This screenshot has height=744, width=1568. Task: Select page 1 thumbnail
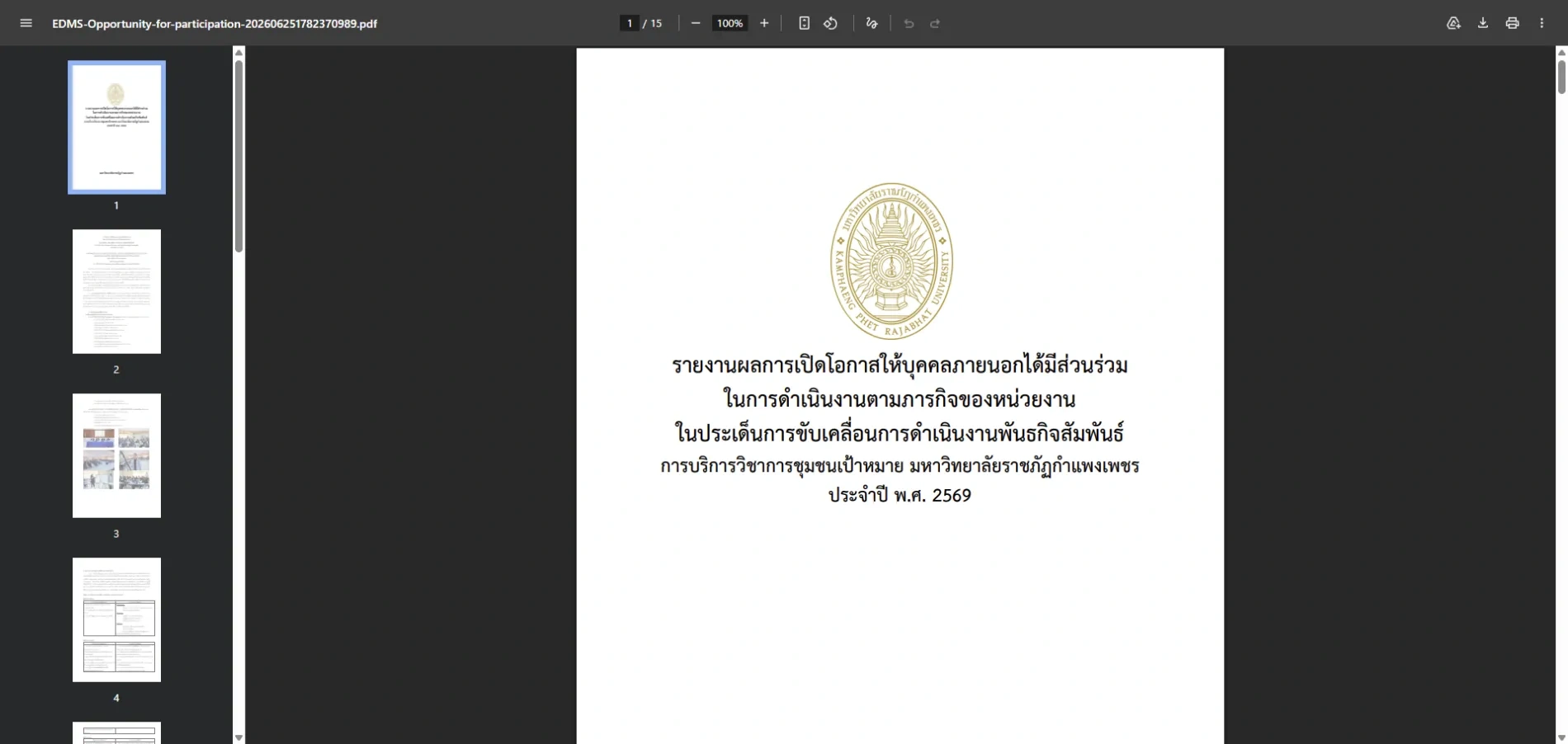pos(116,128)
